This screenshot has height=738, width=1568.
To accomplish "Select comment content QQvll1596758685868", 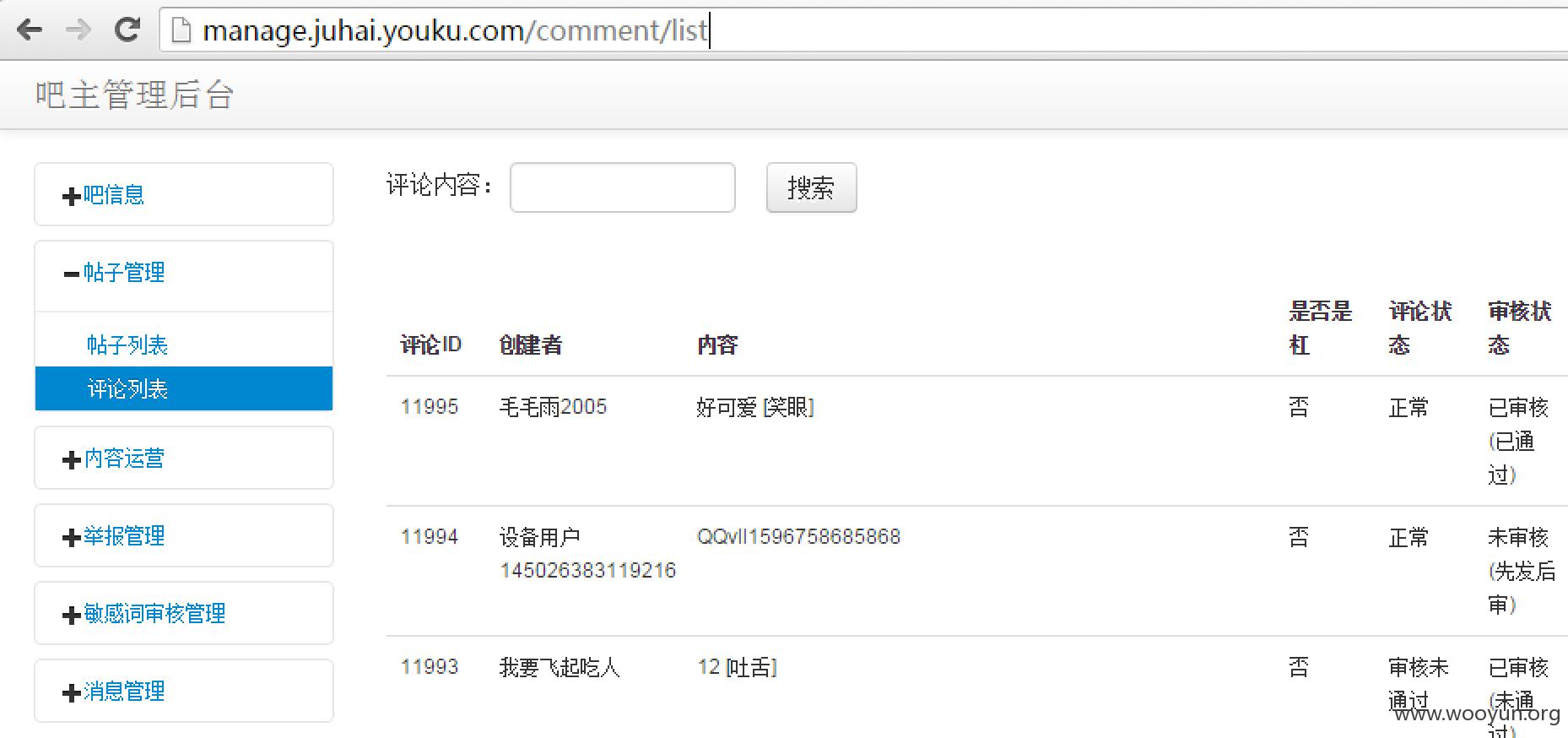I will (x=798, y=537).
